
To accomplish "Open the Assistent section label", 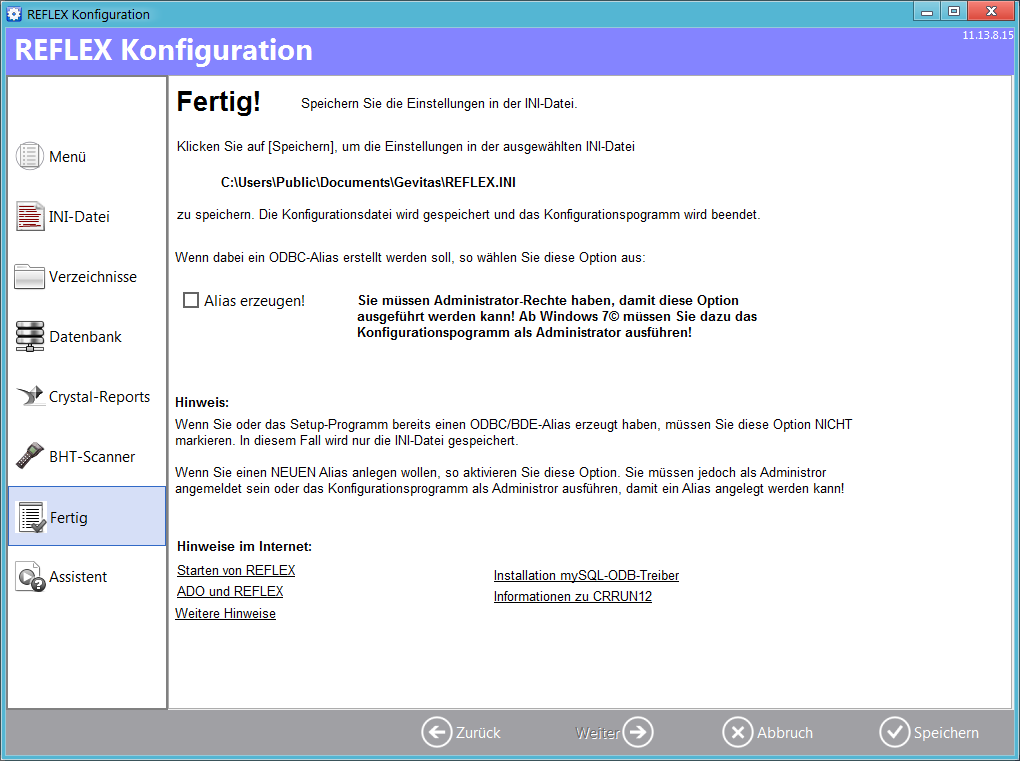I will click(x=78, y=576).
